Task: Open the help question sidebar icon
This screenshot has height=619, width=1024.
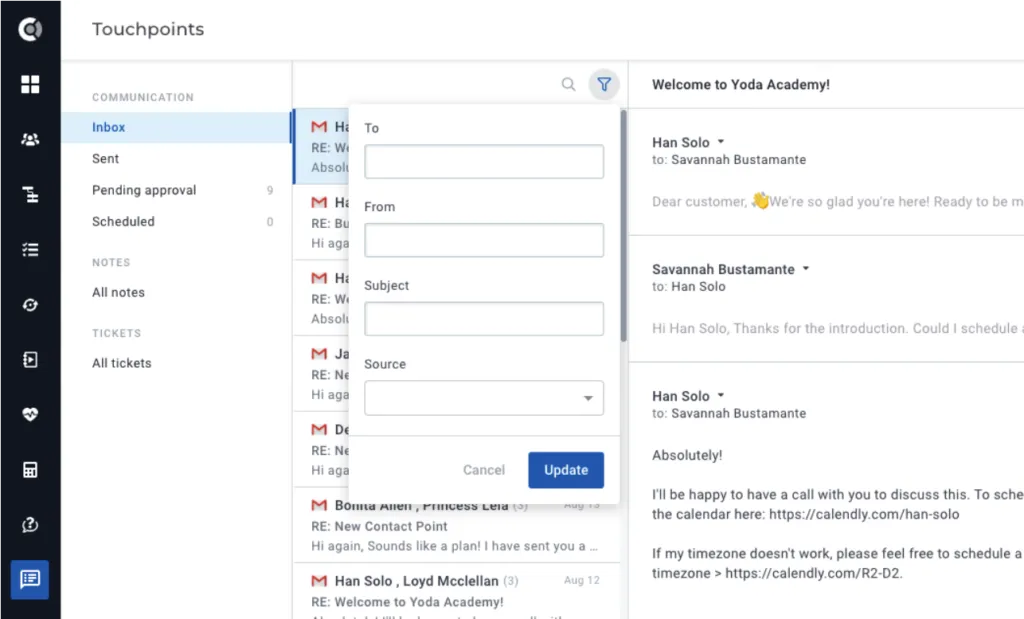Action: pyautogui.click(x=30, y=525)
